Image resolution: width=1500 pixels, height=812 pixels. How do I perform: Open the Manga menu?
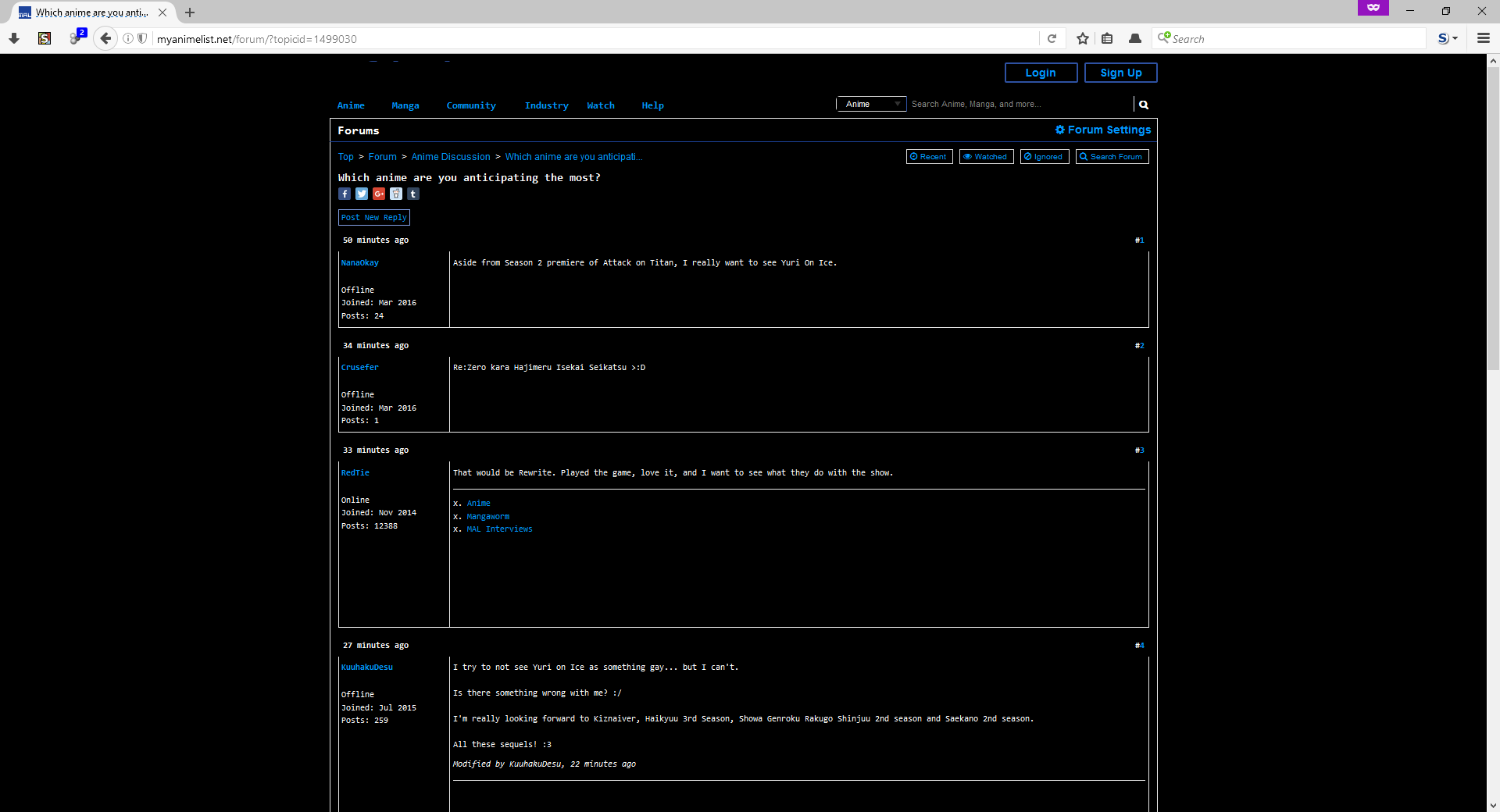[405, 105]
